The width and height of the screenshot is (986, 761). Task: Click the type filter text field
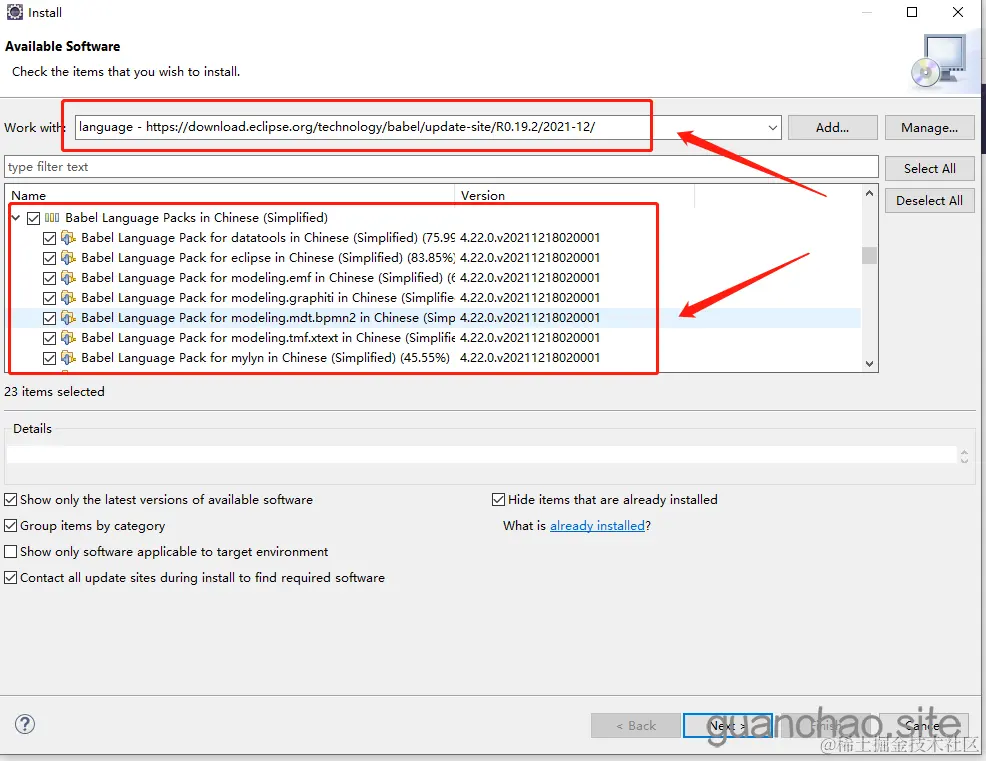pyautogui.click(x=441, y=167)
